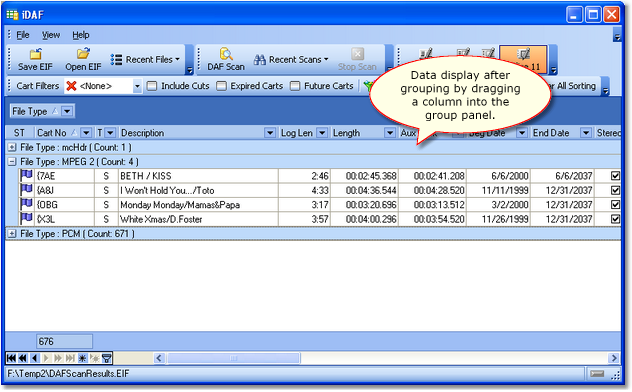Open the Cart Filters combo box arrow

click(x=137, y=86)
